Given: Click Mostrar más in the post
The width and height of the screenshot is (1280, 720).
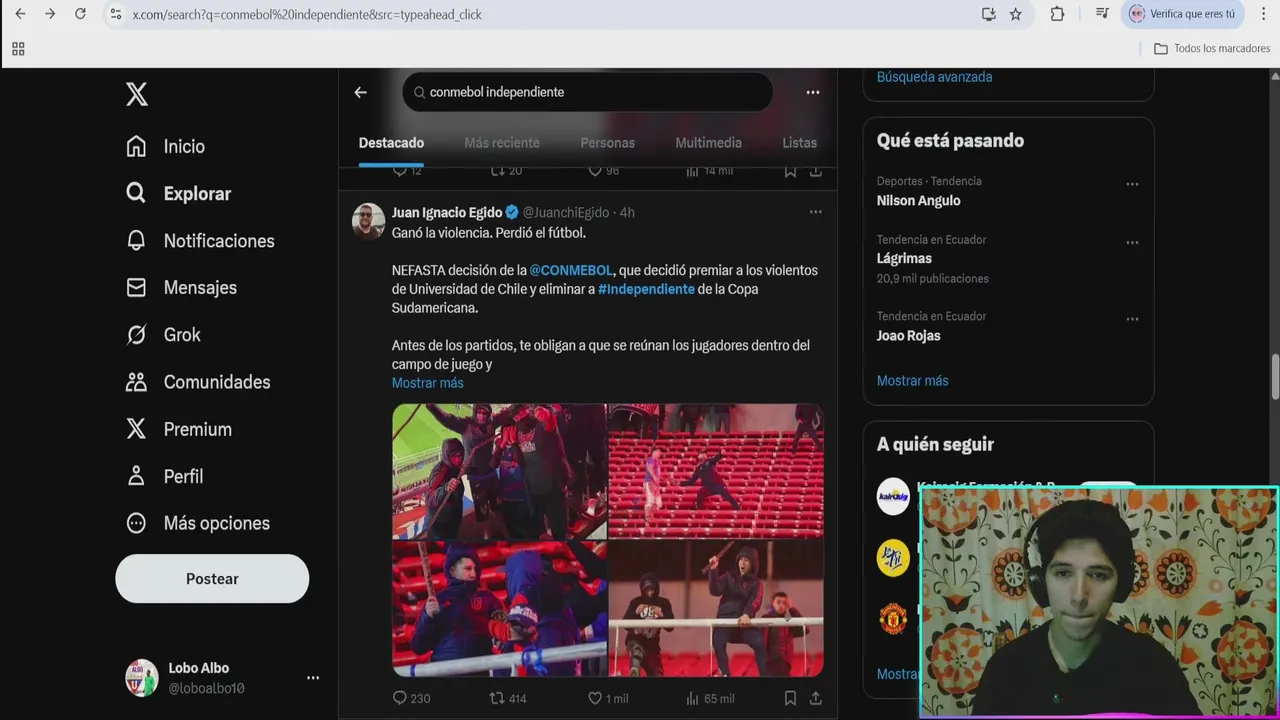Looking at the screenshot, I should [x=427, y=383].
